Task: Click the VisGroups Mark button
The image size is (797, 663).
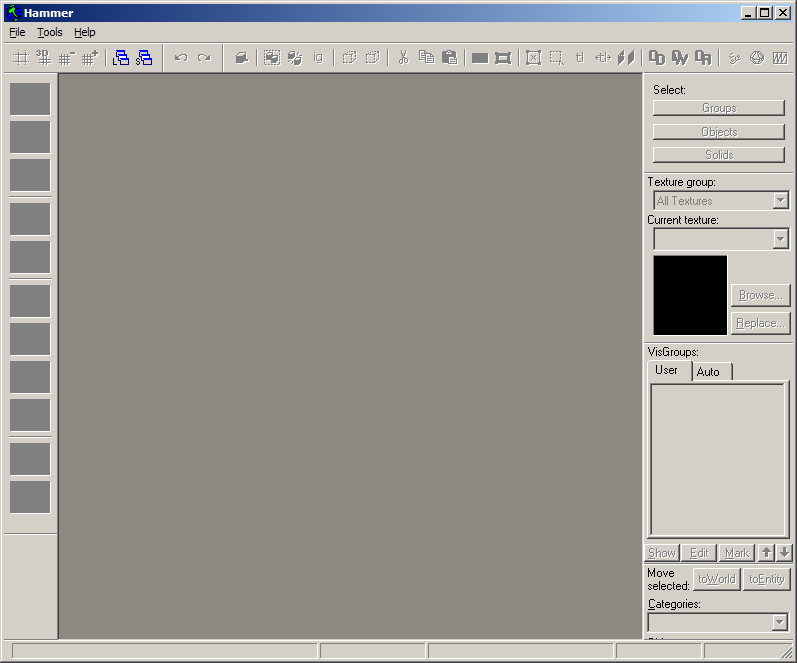Action: 737,553
